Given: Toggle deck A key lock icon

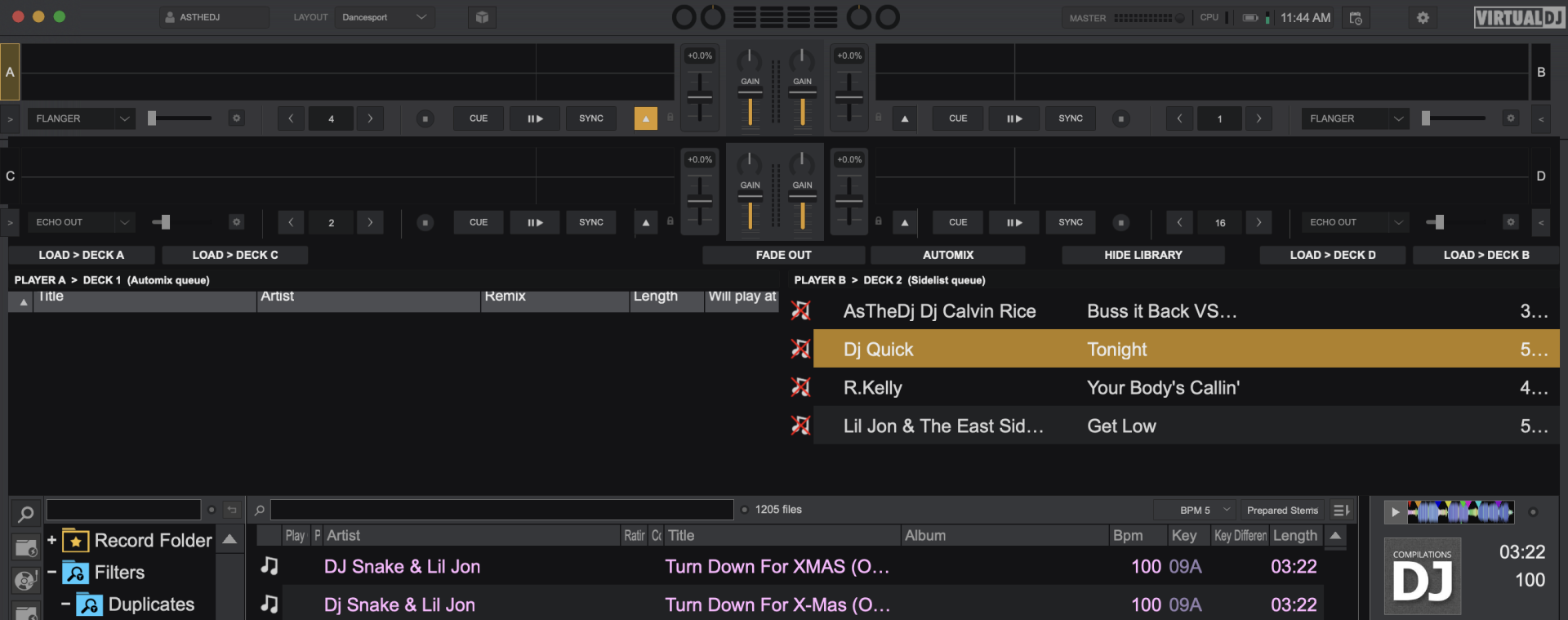Looking at the screenshot, I should pos(670,118).
